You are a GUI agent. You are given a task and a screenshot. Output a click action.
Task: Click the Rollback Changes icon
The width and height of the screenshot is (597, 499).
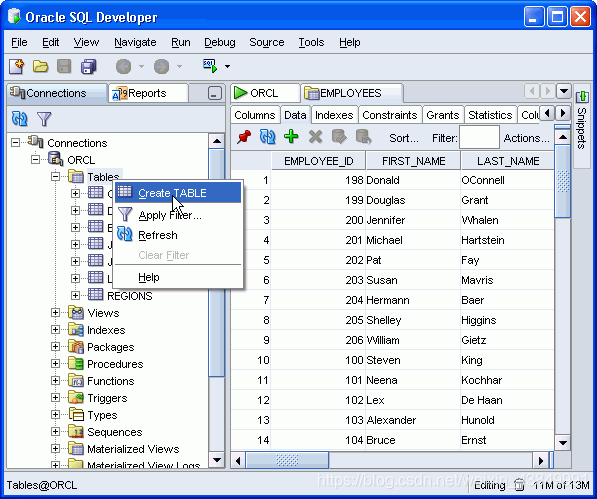pyautogui.click(x=363, y=137)
